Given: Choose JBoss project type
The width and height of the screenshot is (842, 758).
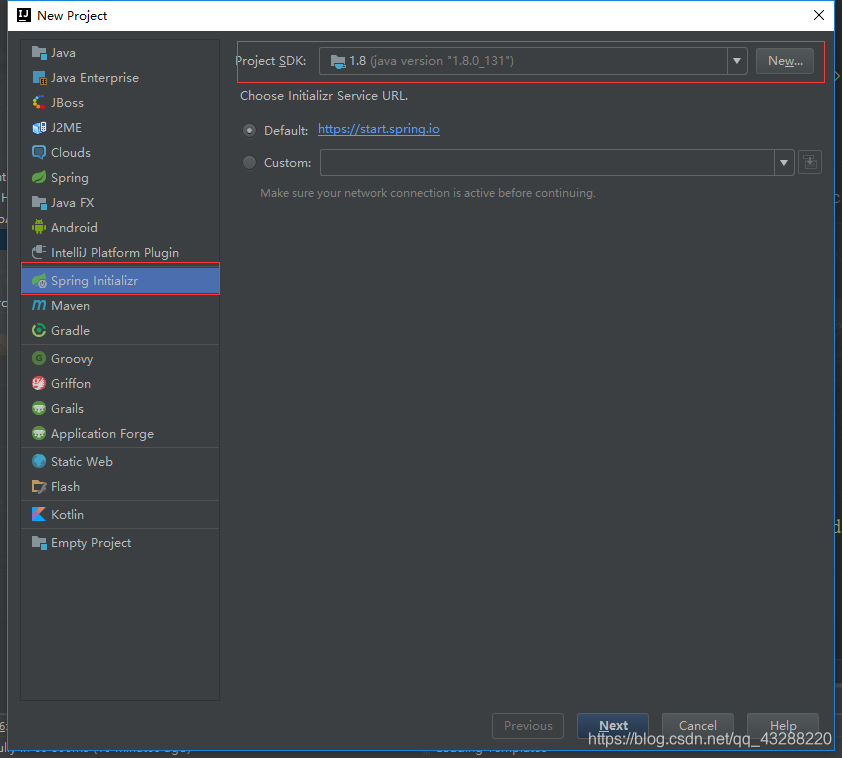Looking at the screenshot, I should tap(120, 103).
